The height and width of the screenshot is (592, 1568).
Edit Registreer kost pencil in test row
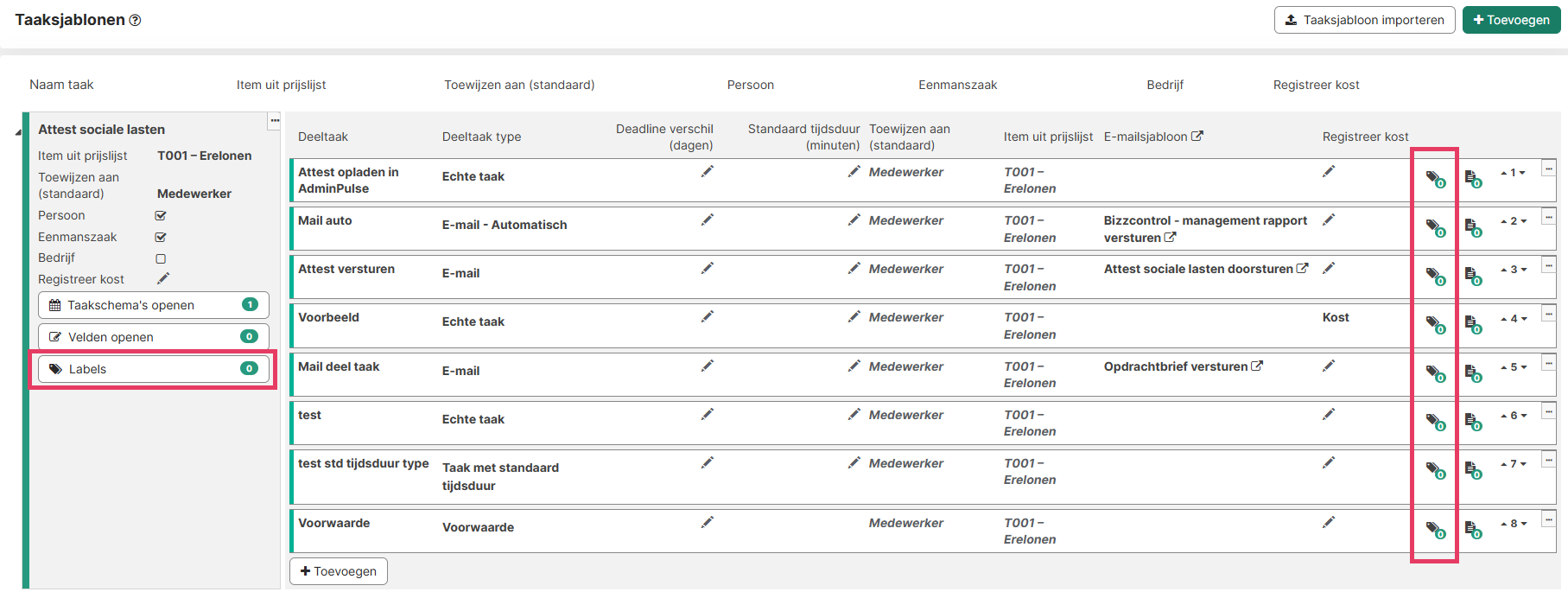(x=1328, y=415)
